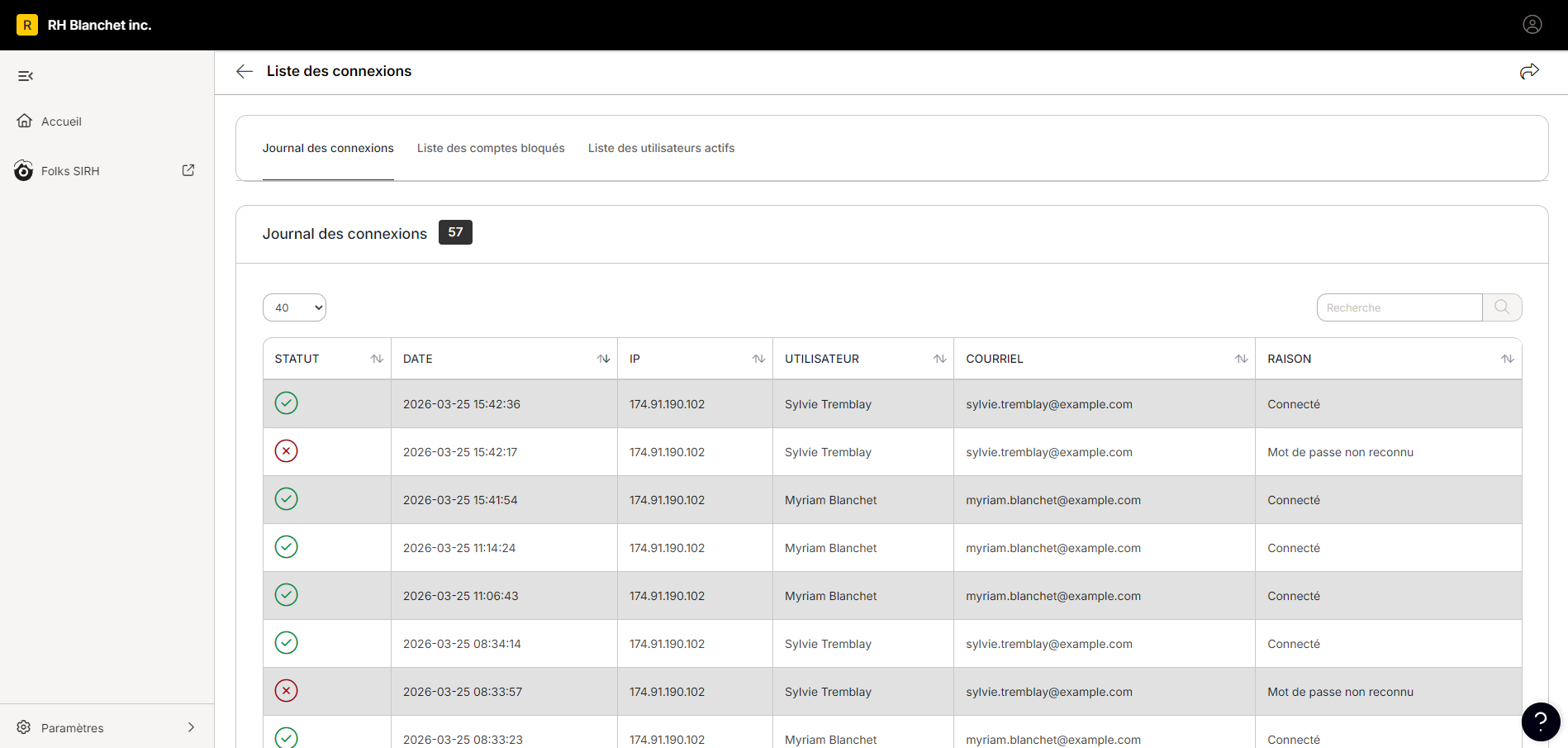Open the help question mark button

tap(1541, 722)
